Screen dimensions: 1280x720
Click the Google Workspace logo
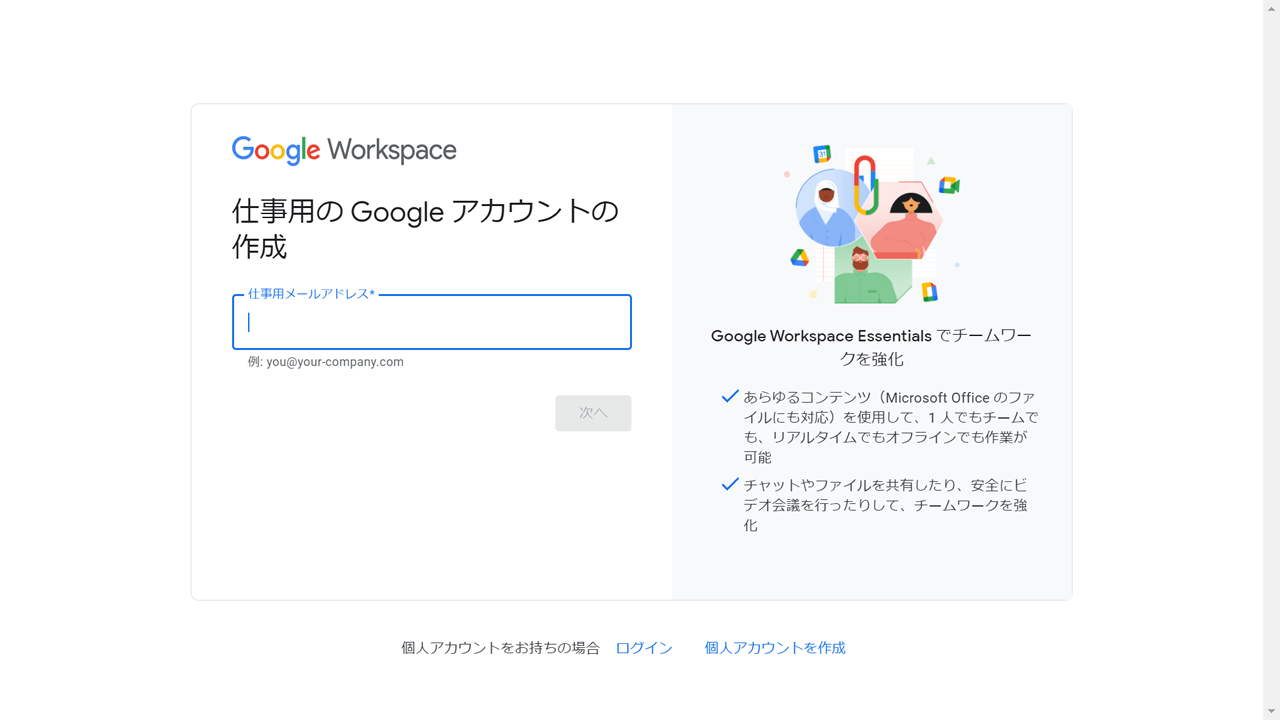point(344,150)
